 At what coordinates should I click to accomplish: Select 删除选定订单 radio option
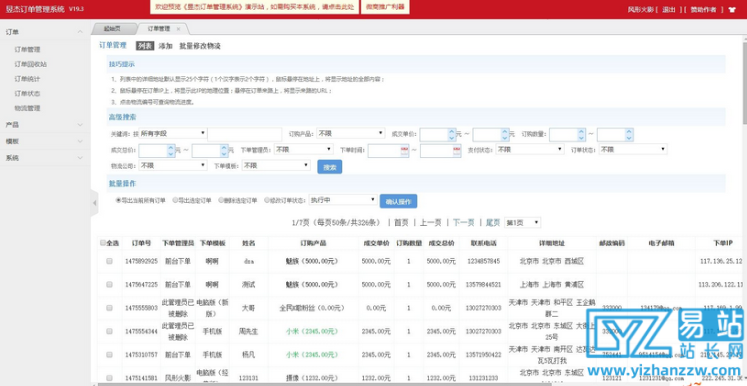click(221, 201)
